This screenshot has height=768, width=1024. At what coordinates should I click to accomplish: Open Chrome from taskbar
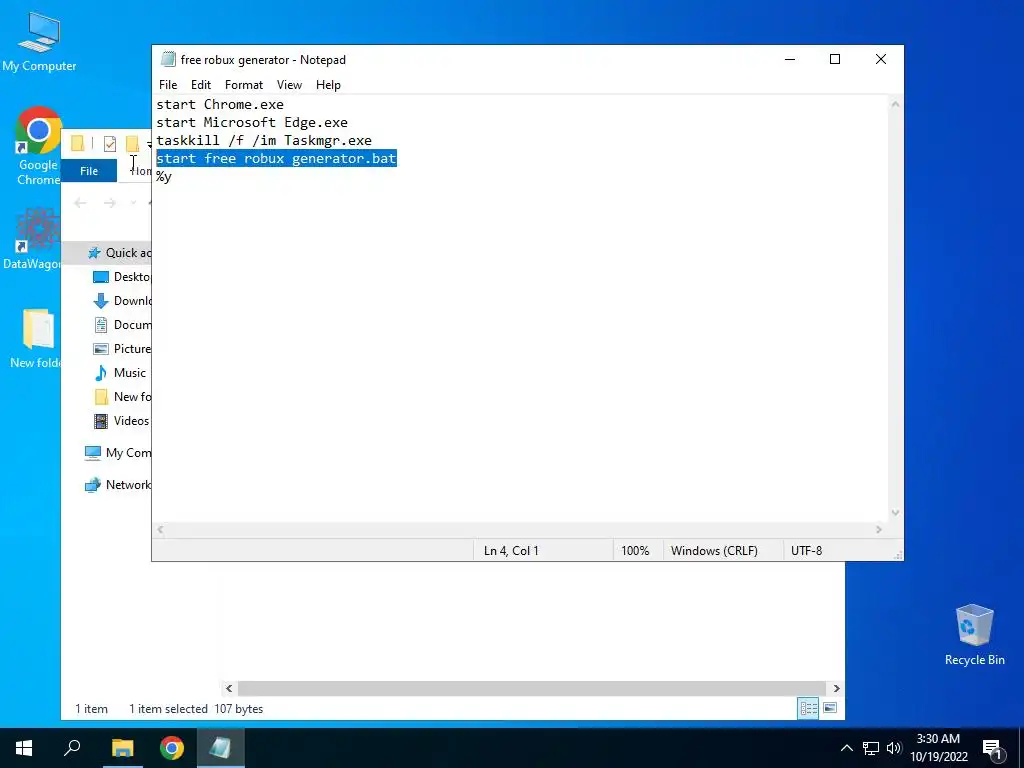tap(172, 748)
